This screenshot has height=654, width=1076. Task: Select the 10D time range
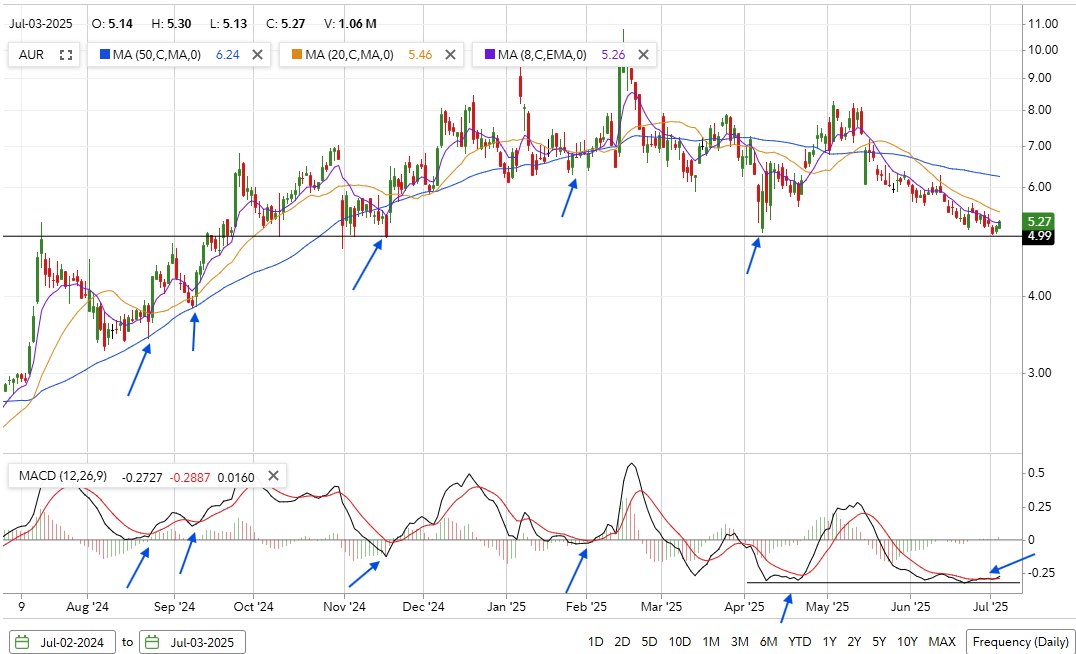click(679, 642)
